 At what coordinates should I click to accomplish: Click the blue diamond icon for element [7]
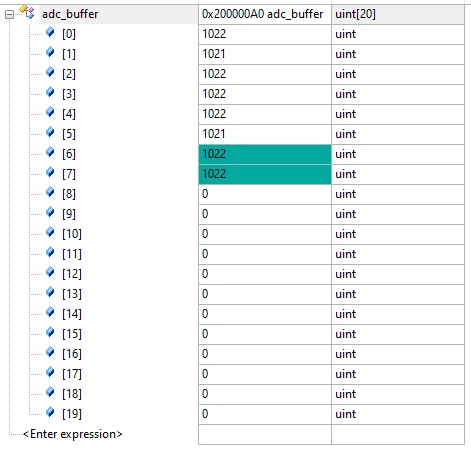pyautogui.click(x=50, y=172)
